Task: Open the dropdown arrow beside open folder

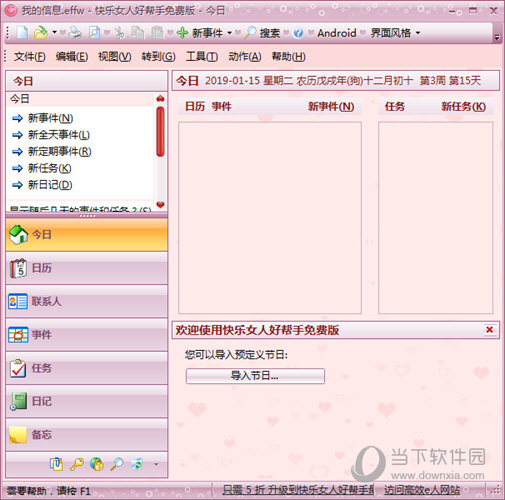Action: [54, 33]
